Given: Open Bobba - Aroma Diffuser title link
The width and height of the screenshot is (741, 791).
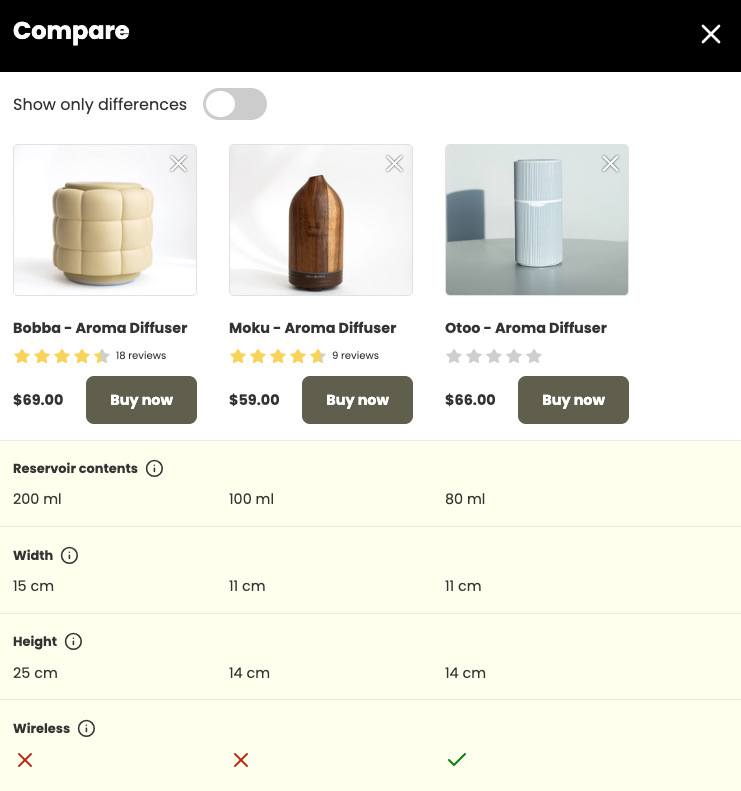Looking at the screenshot, I should (100, 328).
